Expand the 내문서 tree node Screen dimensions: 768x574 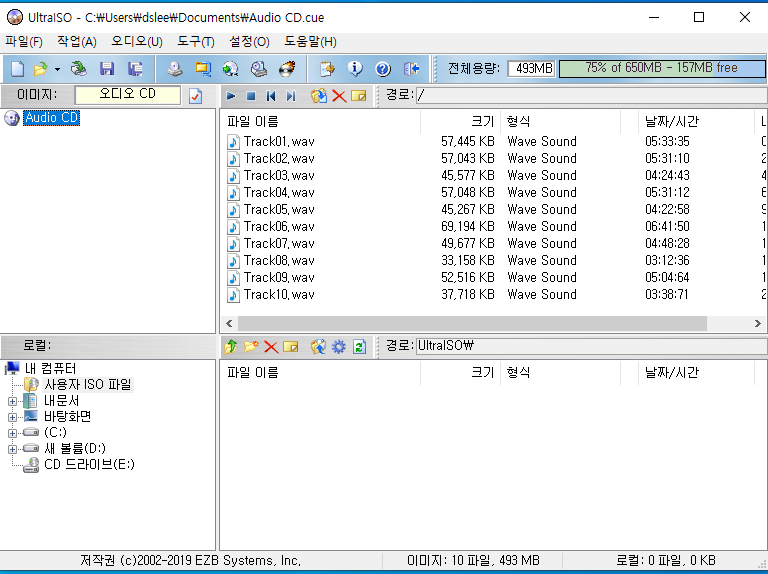tap(13, 401)
